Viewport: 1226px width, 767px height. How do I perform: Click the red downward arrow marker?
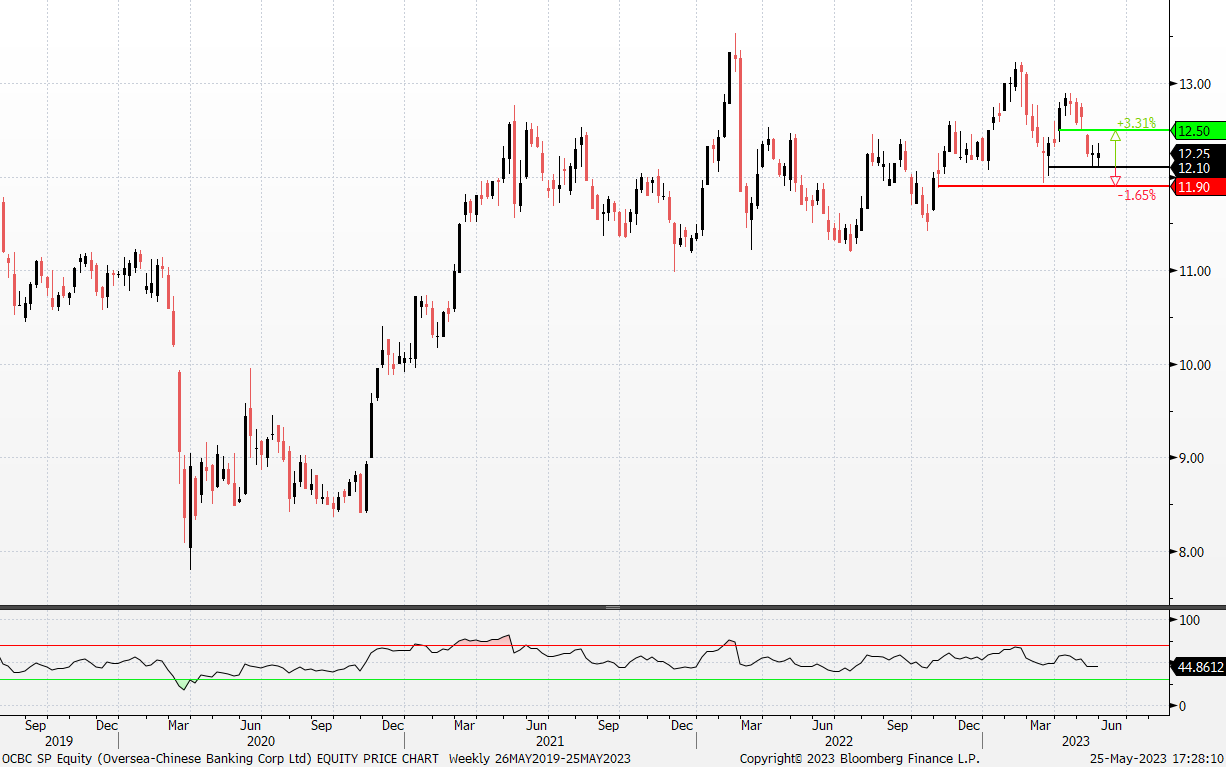click(1115, 181)
